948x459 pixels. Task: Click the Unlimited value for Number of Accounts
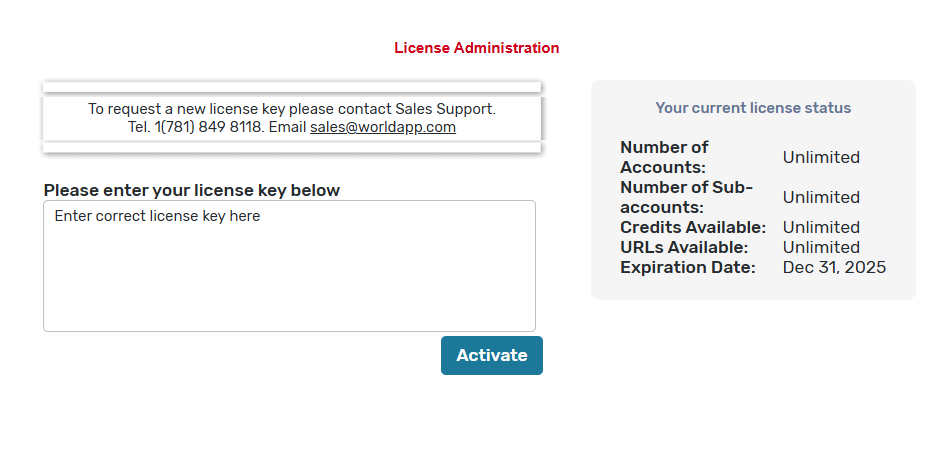coord(821,157)
